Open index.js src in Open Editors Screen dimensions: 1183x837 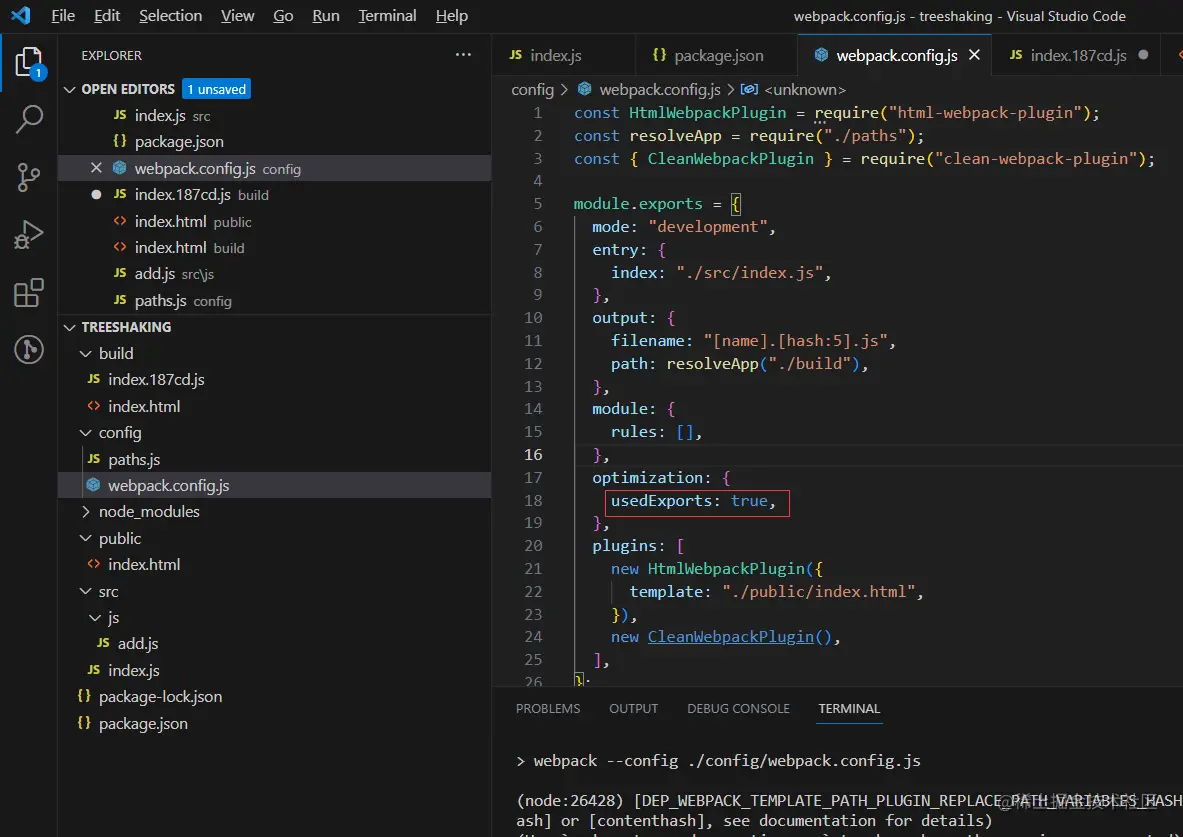[x=275, y=115]
